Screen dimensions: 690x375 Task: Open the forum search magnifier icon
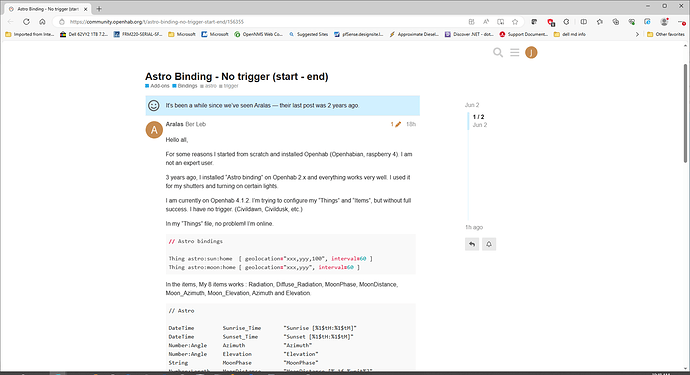(498, 52)
